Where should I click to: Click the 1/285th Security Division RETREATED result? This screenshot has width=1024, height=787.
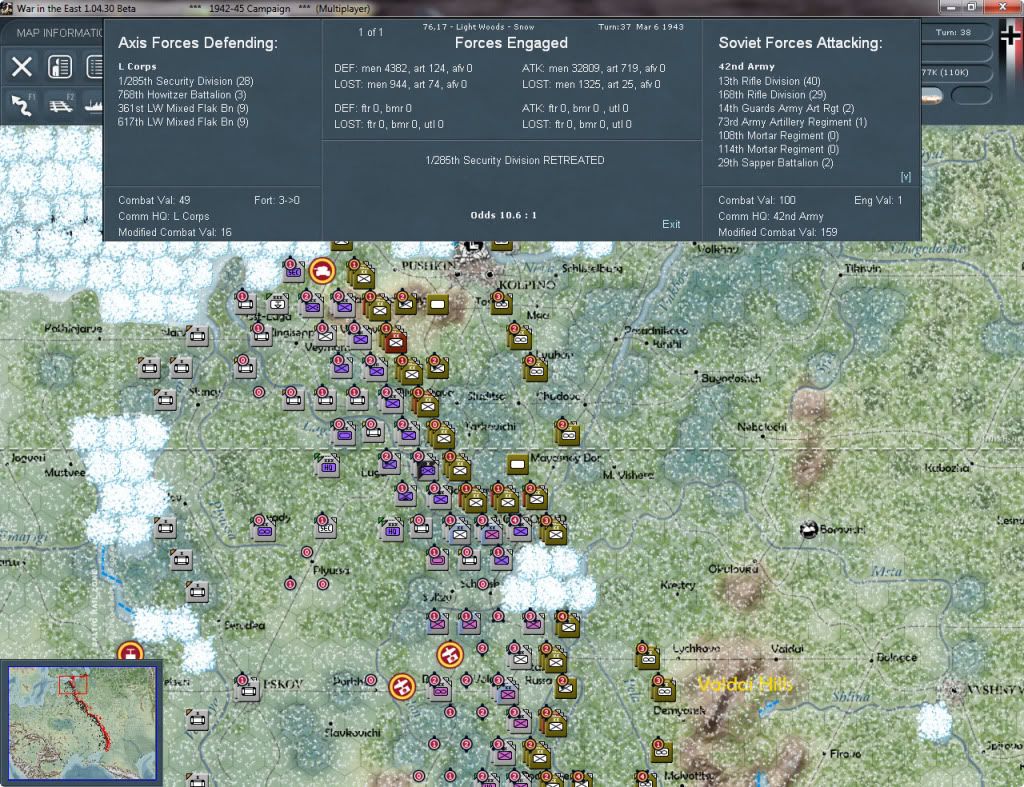point(515,161)
